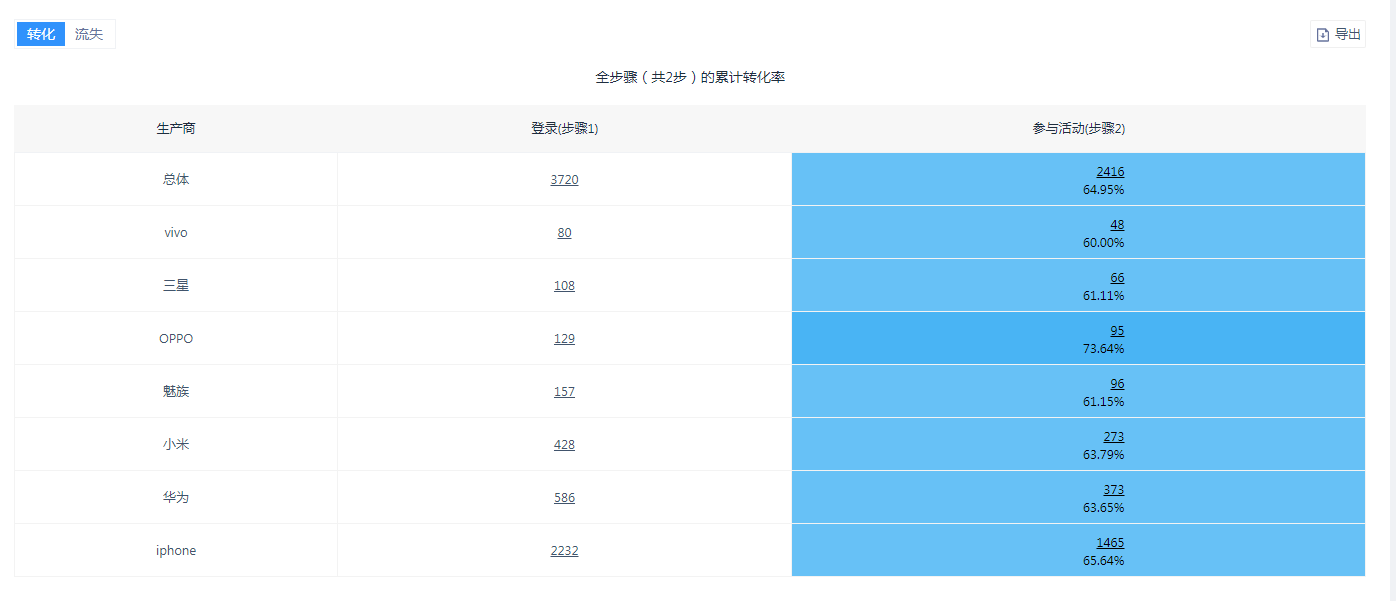Viewport: 1396px width, 601px height.
Task: Click the export icon beside 导出
Action: point(1323,35)
